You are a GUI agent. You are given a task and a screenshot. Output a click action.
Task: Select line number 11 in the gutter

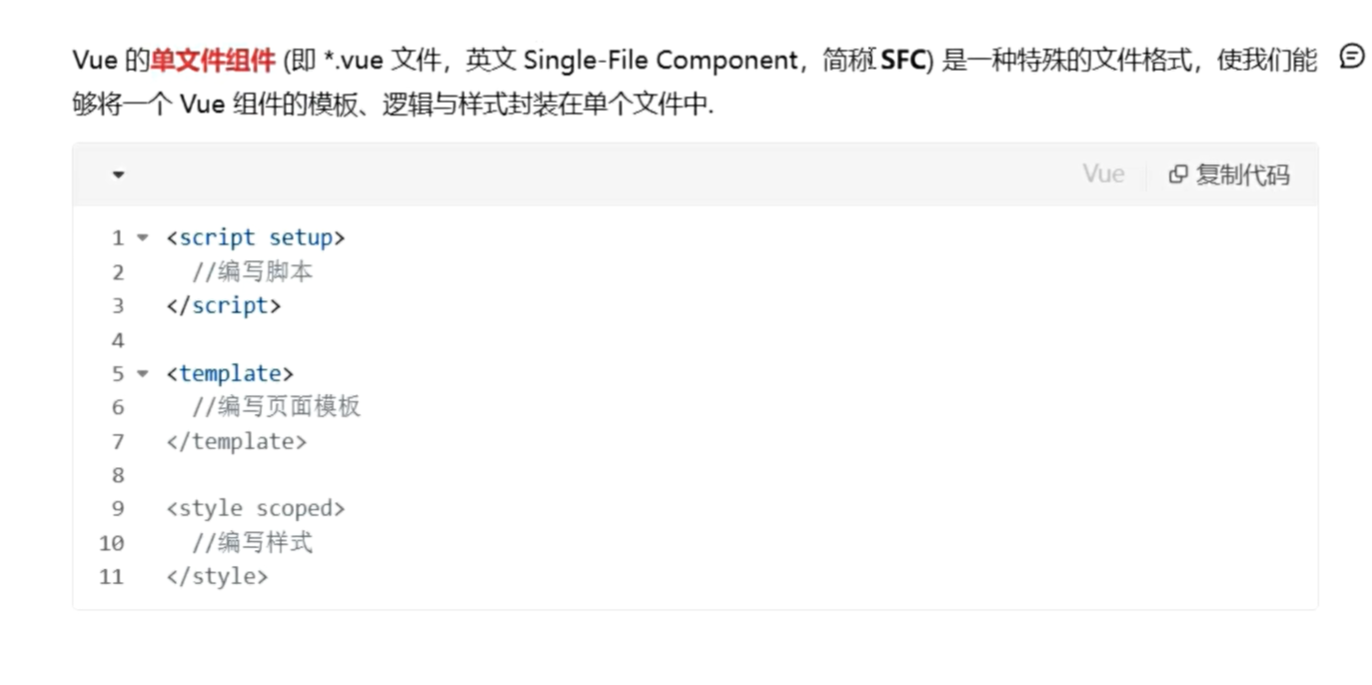112,577
